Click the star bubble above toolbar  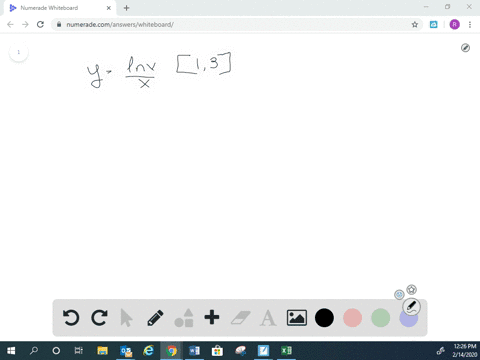412,289
